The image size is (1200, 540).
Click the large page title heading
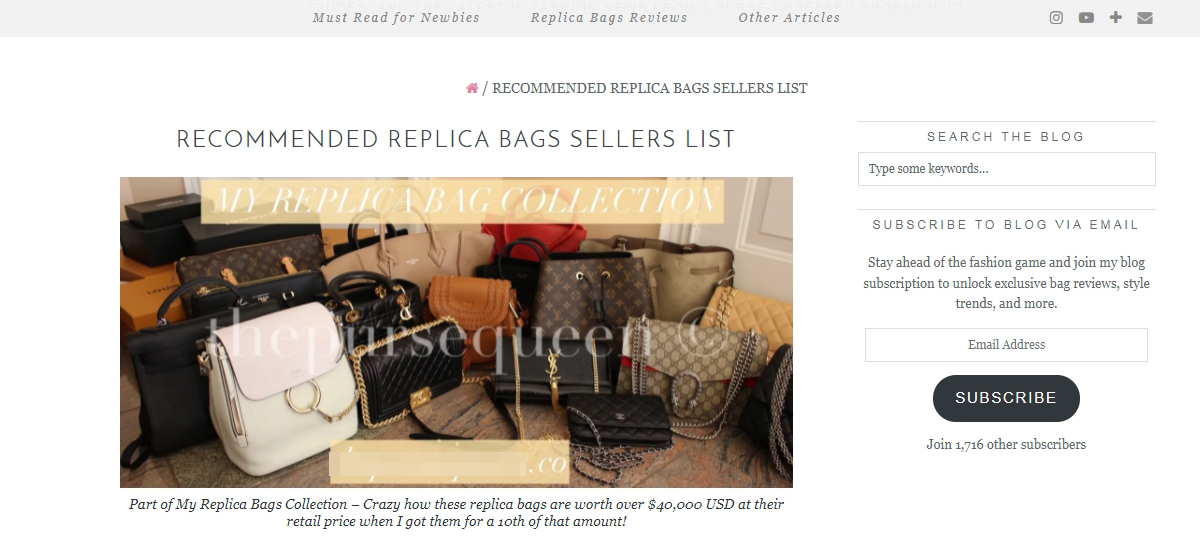456,139
